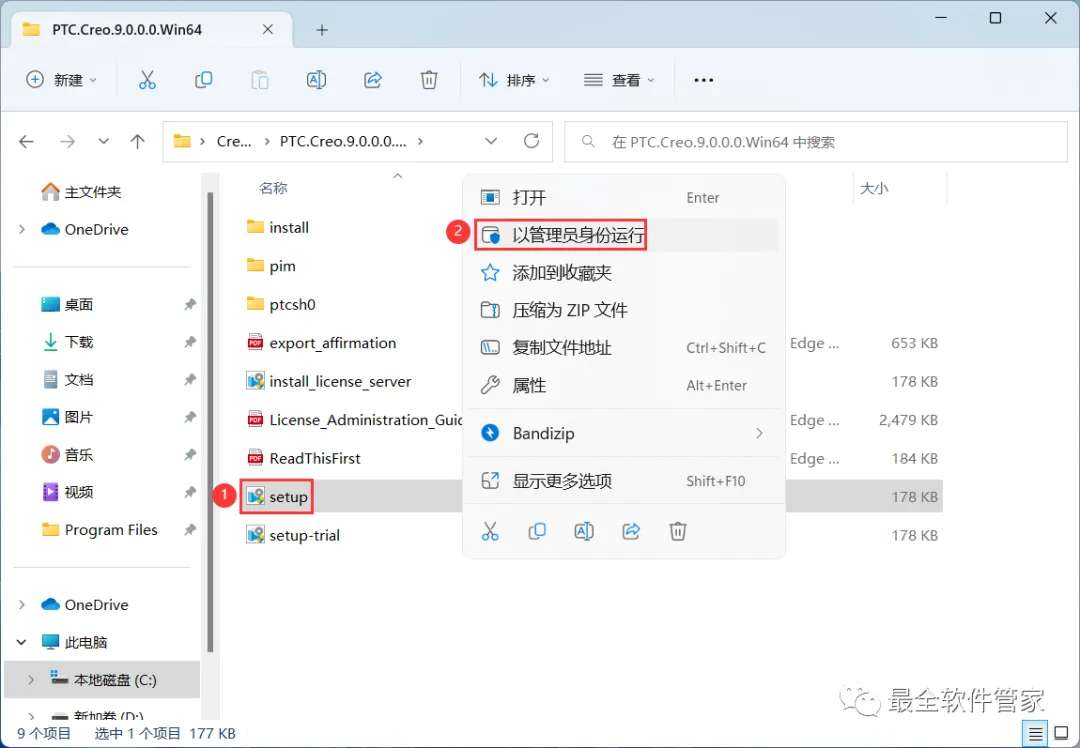This screenshot has height=748, width=1080.
Task: Click the Share icon in the context menu
Action: [x=631, y=531]
